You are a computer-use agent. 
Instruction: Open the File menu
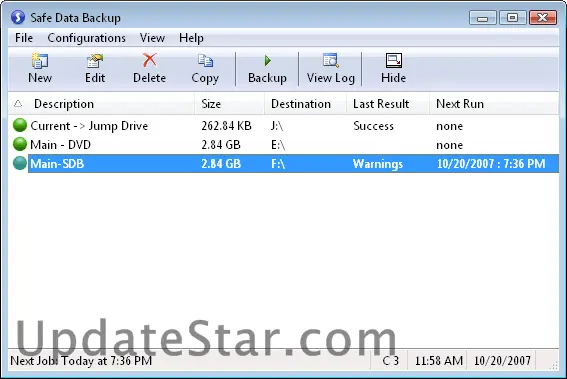click(24, 38)
